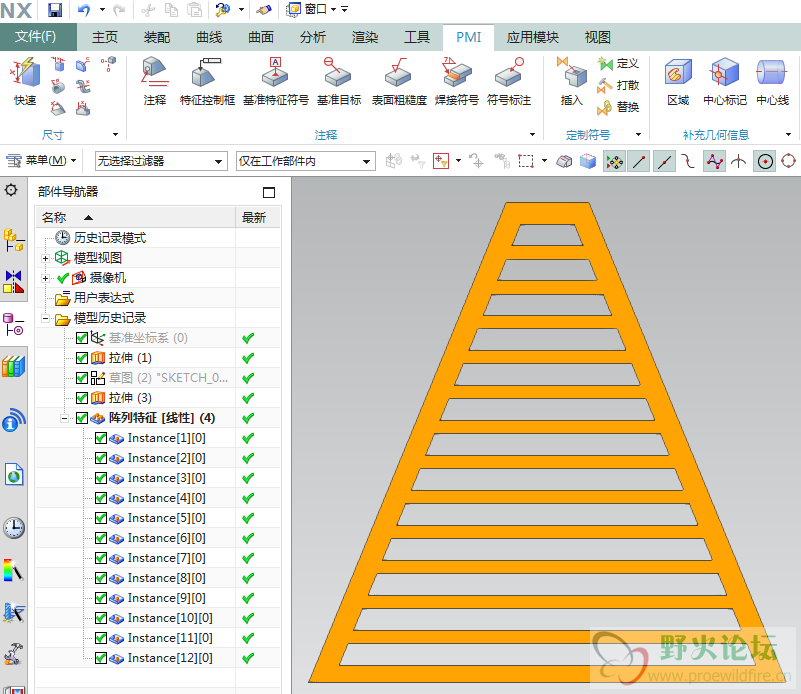Switch to the 装配 assembly tab
801x694 pixels.
[x=157, y=37]
